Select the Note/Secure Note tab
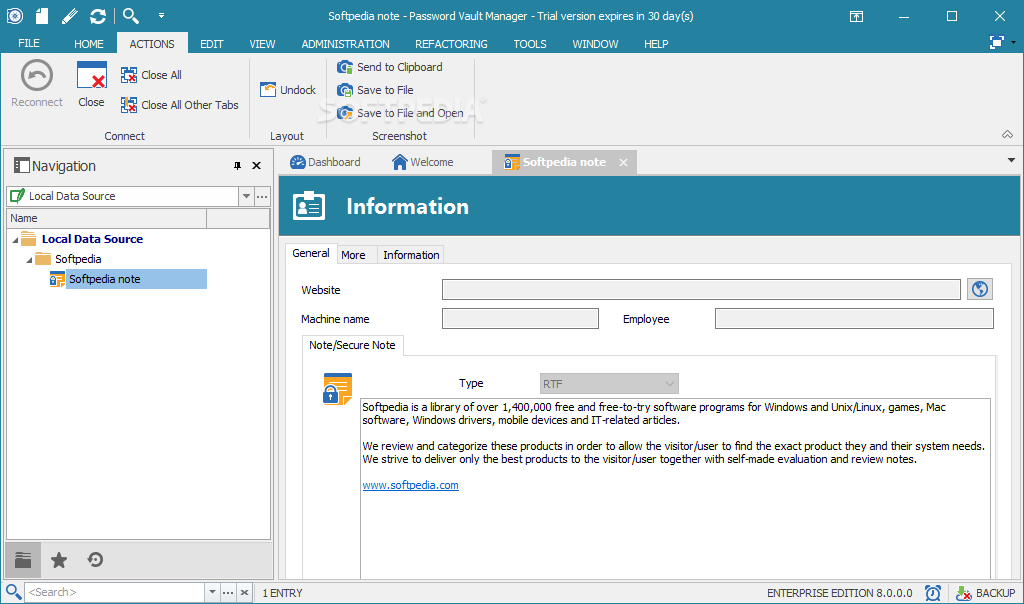The image size is (1024, 604). click(353, 345)
